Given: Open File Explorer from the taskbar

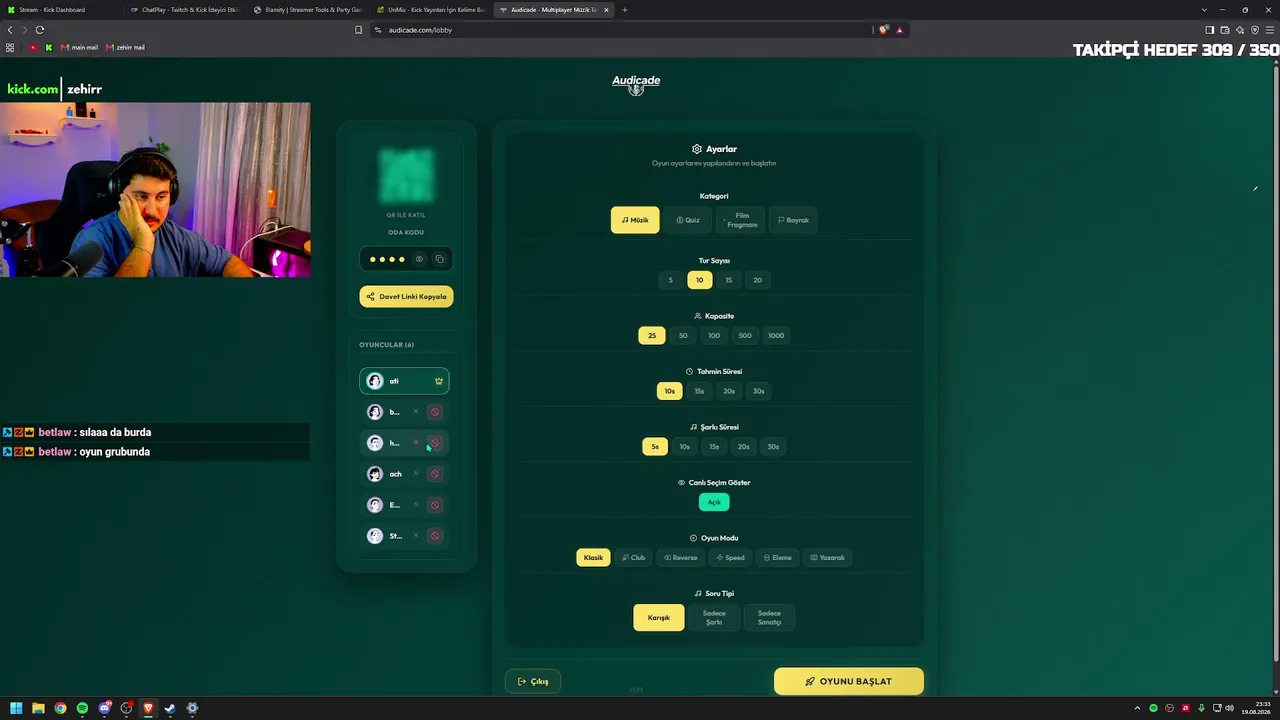Looking at the screenshot, I should coord(38,708).
